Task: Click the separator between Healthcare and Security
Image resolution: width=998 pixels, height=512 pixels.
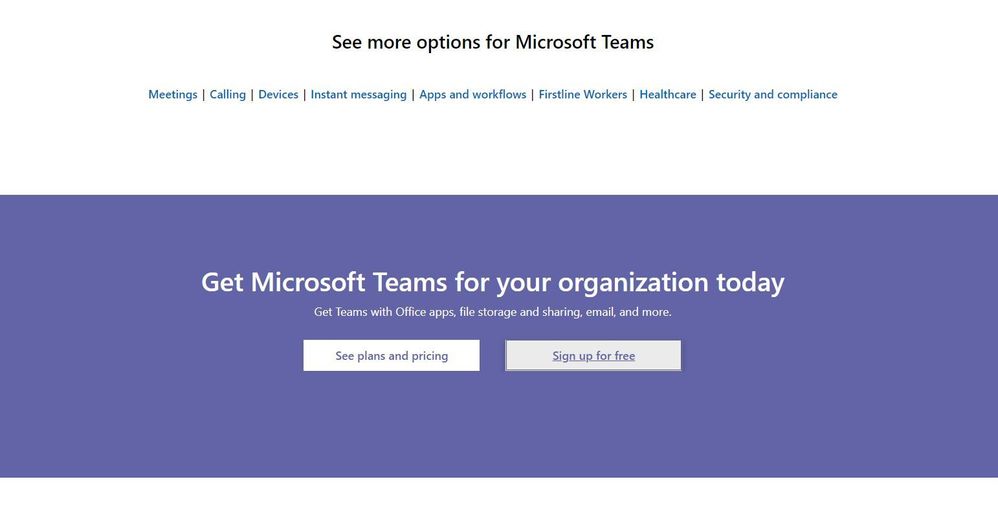Action: tap(702, 95)
